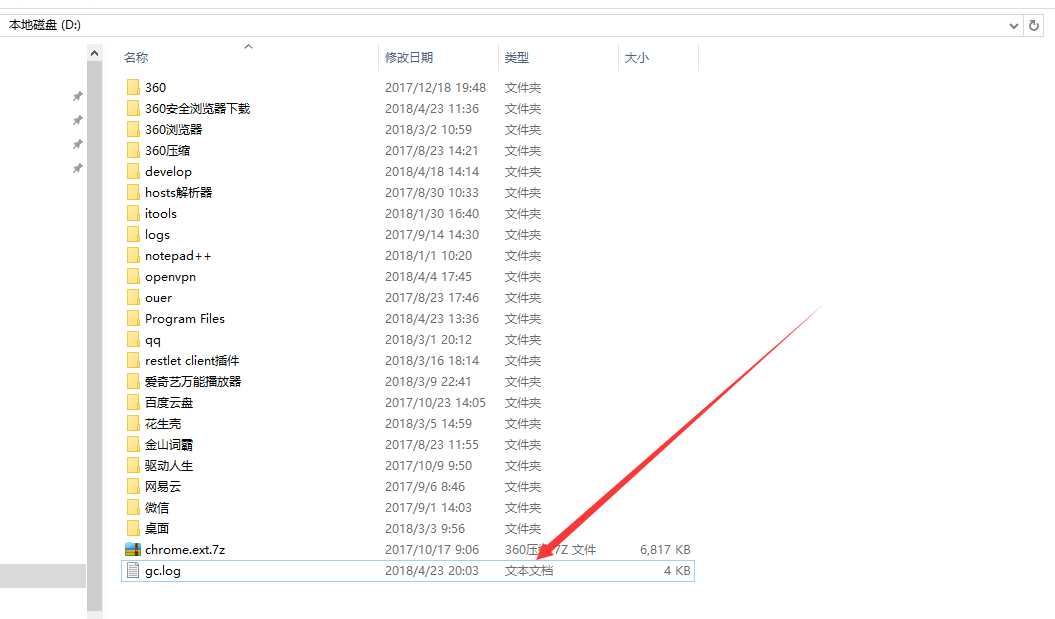The image size is (1055, 619).
Task: Expand the address bar history dropdown
Action: coord(1014,26)
